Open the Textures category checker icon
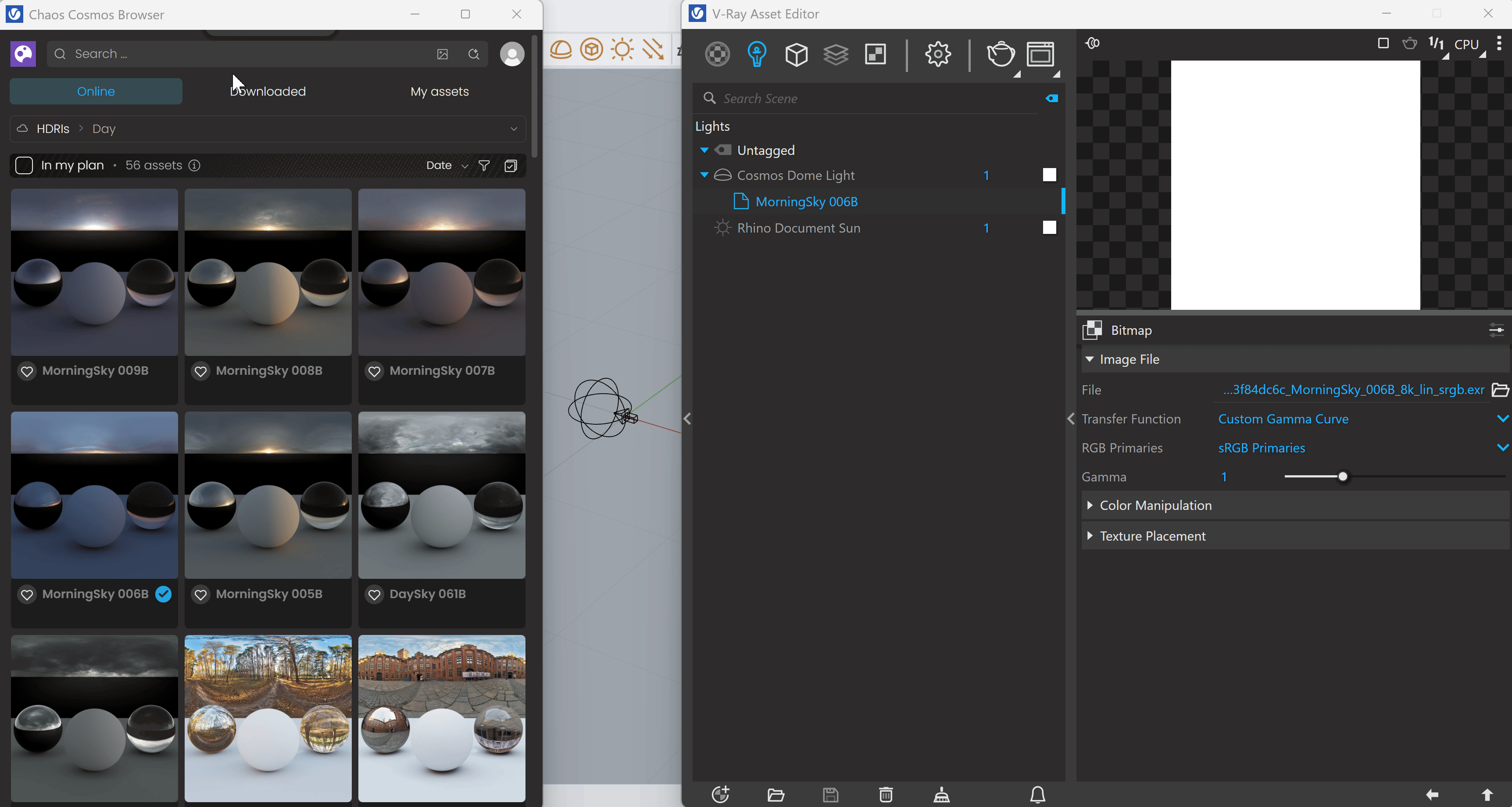Viewport: 1512px width, 807px height. click(875, 54)
